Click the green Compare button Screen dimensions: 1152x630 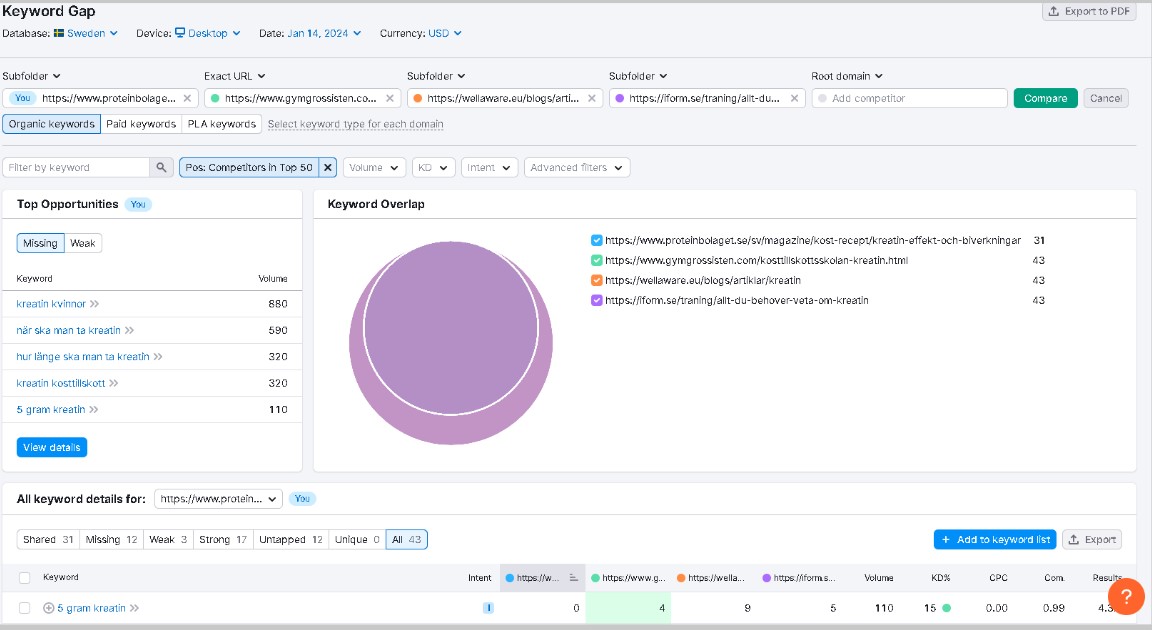(x=1045, y=98)
